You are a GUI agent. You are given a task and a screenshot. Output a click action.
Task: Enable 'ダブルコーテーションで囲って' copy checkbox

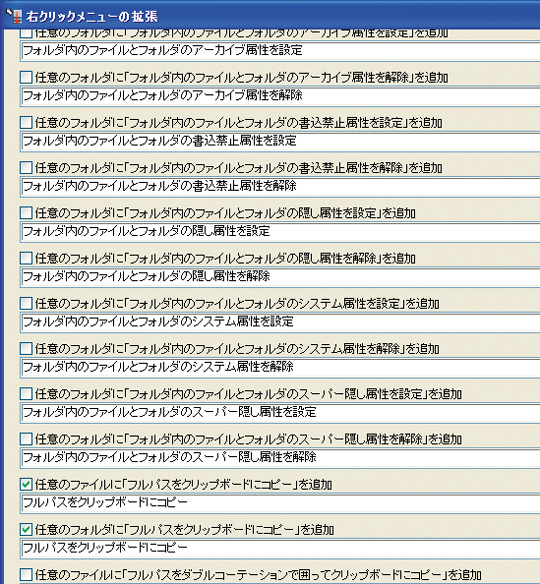point(26,575)
